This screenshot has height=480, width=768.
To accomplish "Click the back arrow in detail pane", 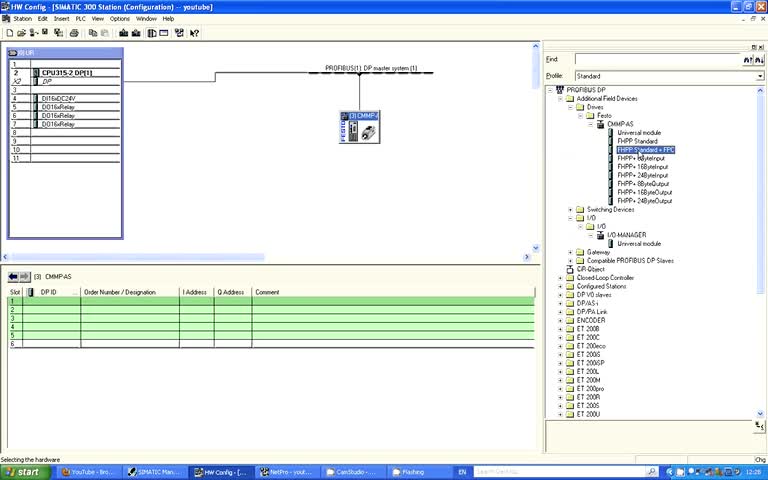I will click(13, 277).
